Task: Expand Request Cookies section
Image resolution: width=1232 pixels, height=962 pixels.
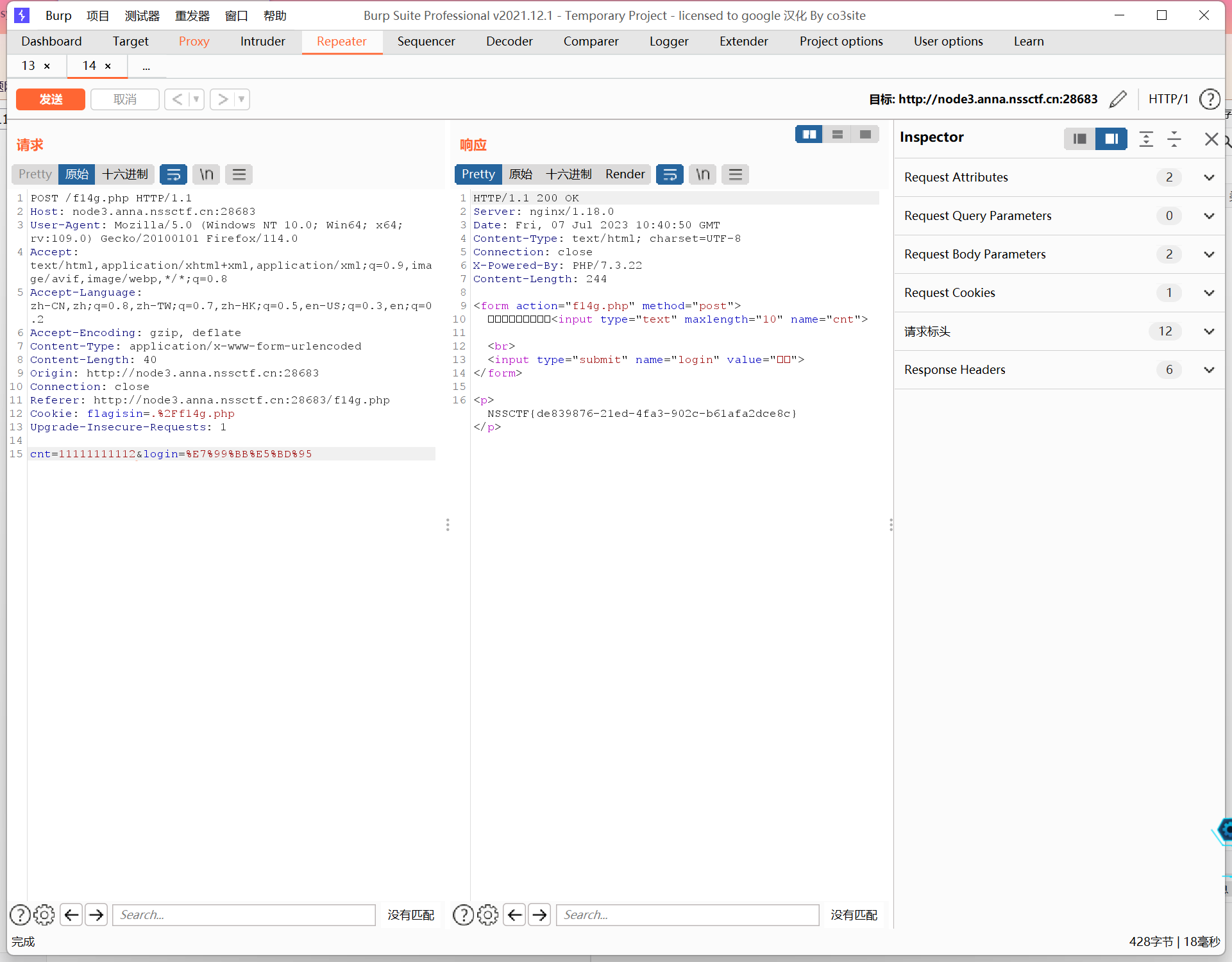Action: point(1209,293)
